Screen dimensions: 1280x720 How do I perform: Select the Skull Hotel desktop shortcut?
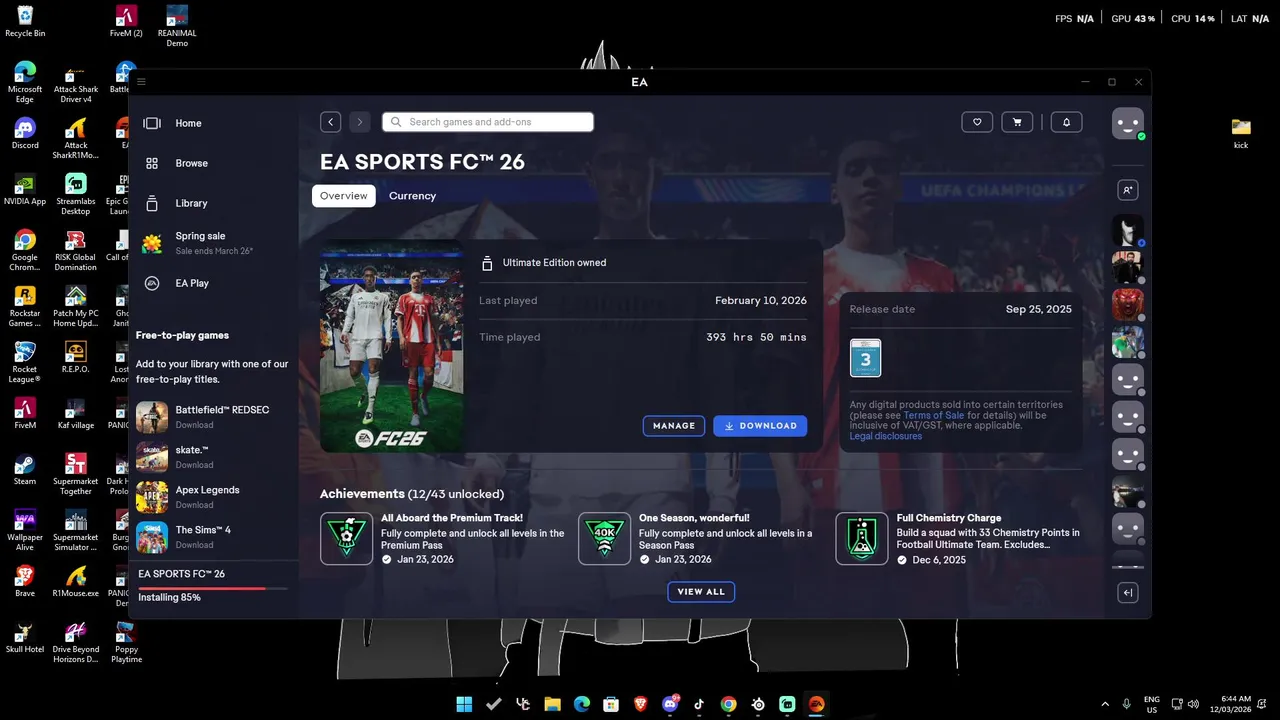pos(25,636)
